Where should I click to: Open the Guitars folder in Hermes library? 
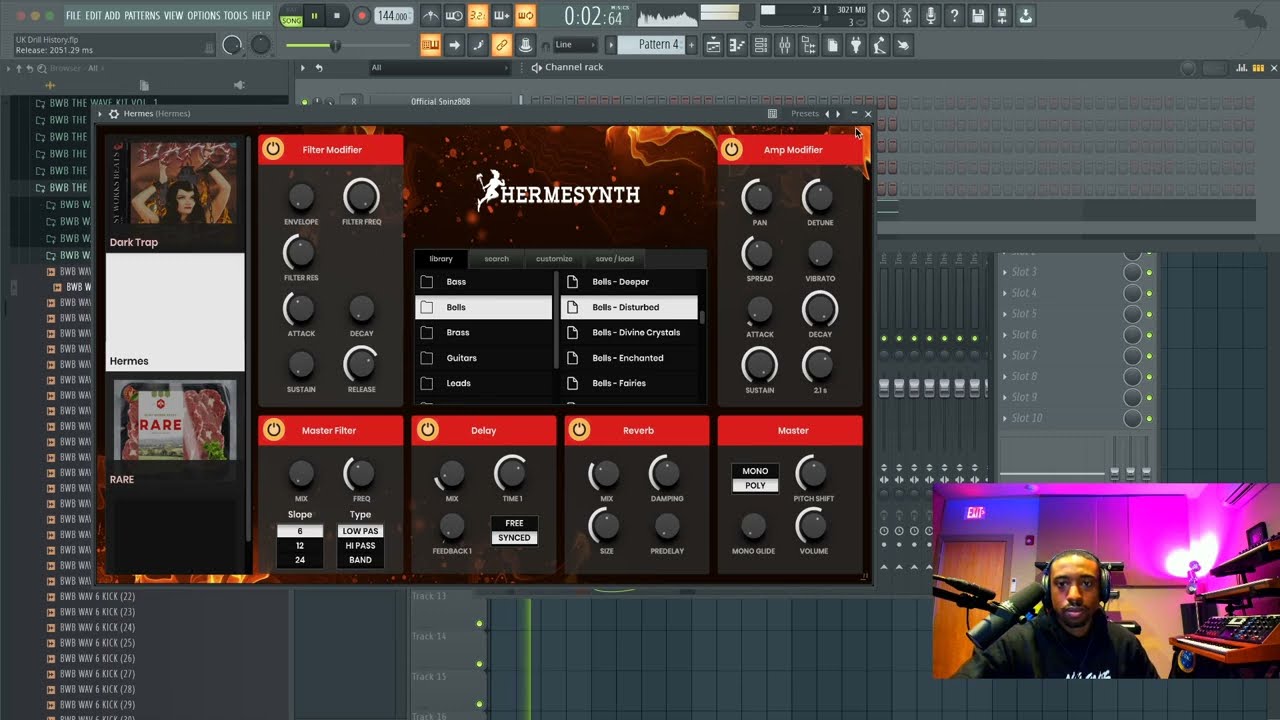click(483, 358)
